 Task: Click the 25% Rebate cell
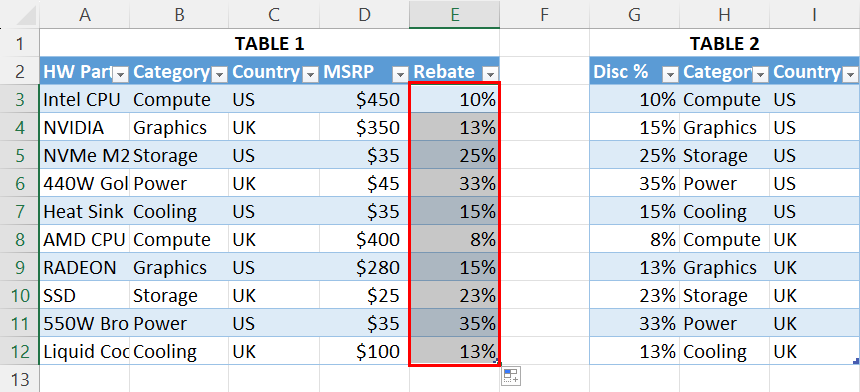point(454,155)
